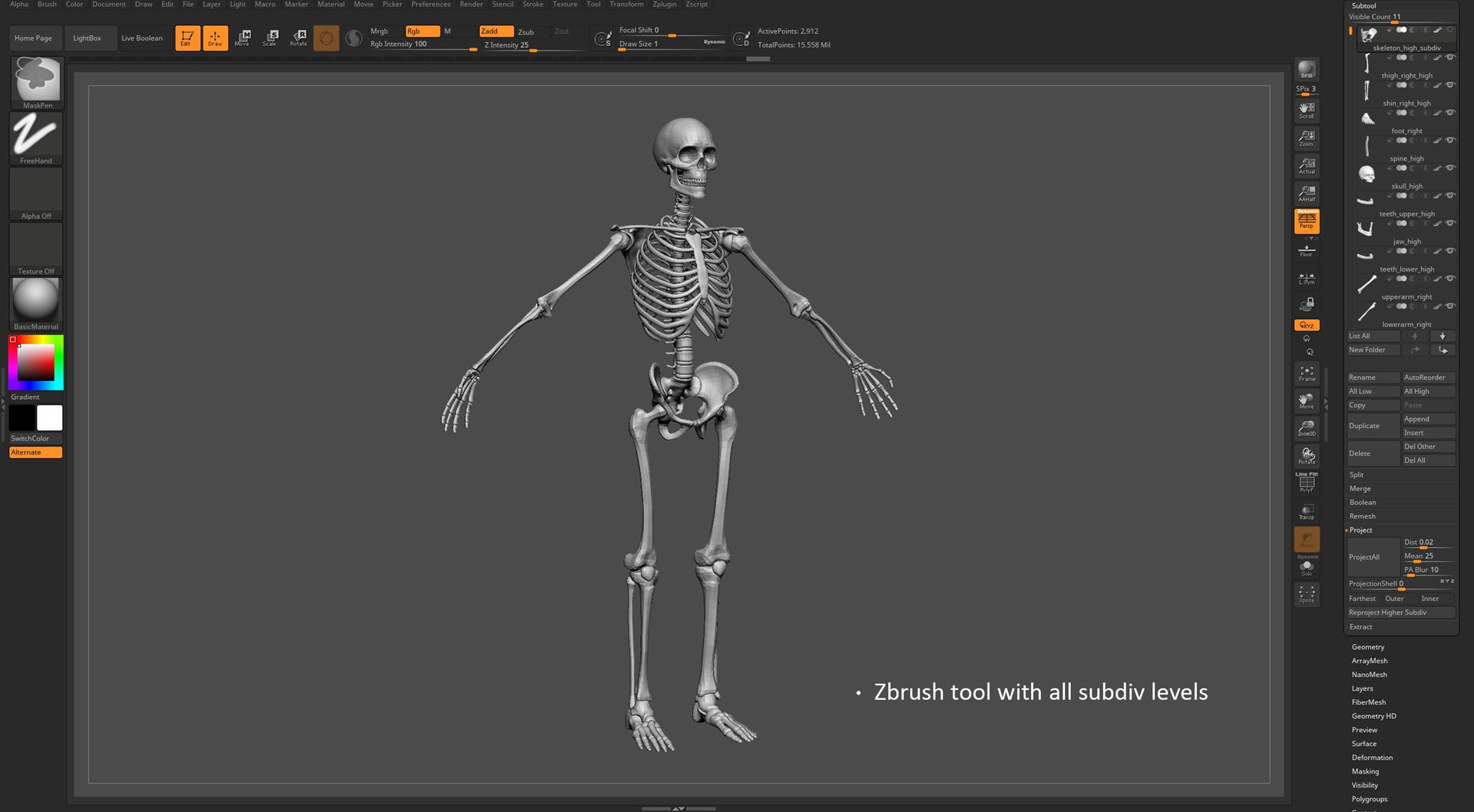Expand the Geometry subpalette
This screenshot has width=1474, height=812.
(x=1368, y=647)
